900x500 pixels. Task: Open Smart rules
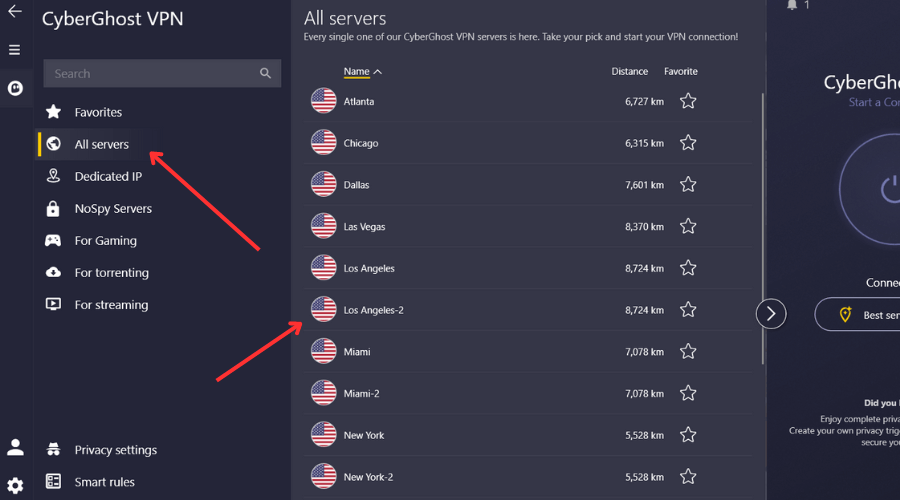104,482
